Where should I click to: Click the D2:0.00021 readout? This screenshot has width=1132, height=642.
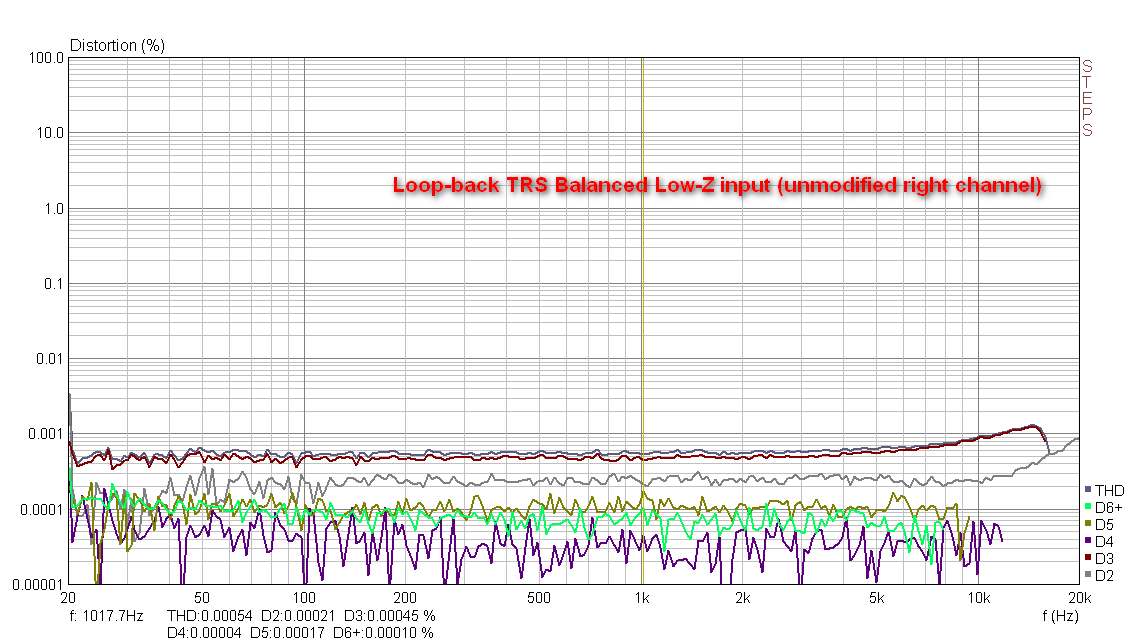298,616
